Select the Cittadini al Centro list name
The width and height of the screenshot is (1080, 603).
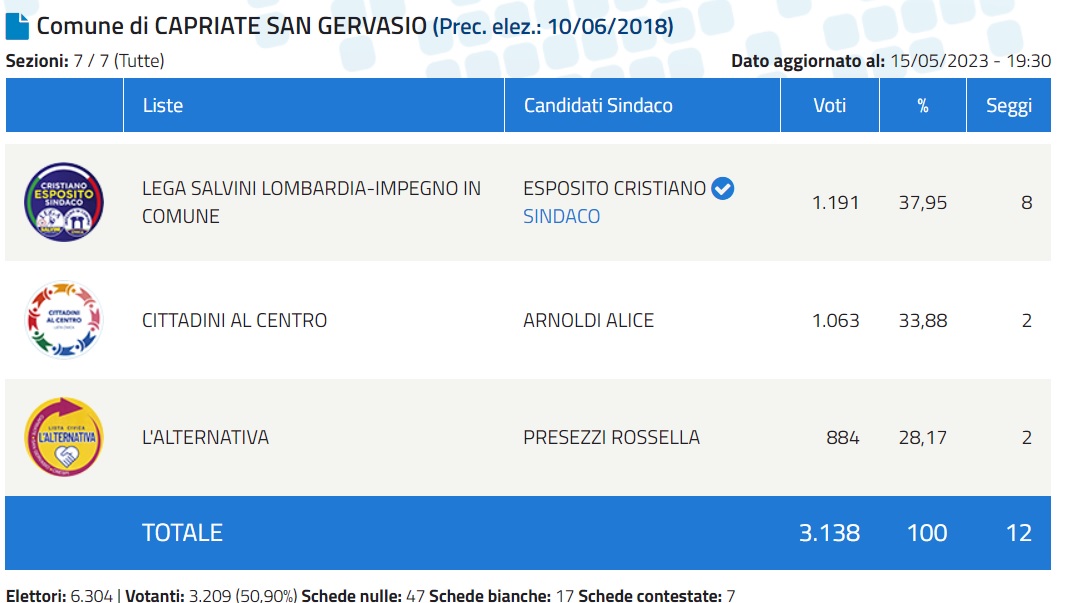[235, 321]
